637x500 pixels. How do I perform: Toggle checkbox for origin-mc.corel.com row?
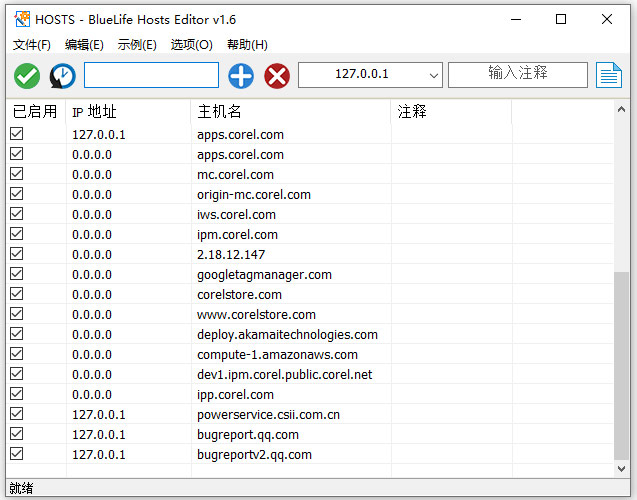(x=17, y=194)
